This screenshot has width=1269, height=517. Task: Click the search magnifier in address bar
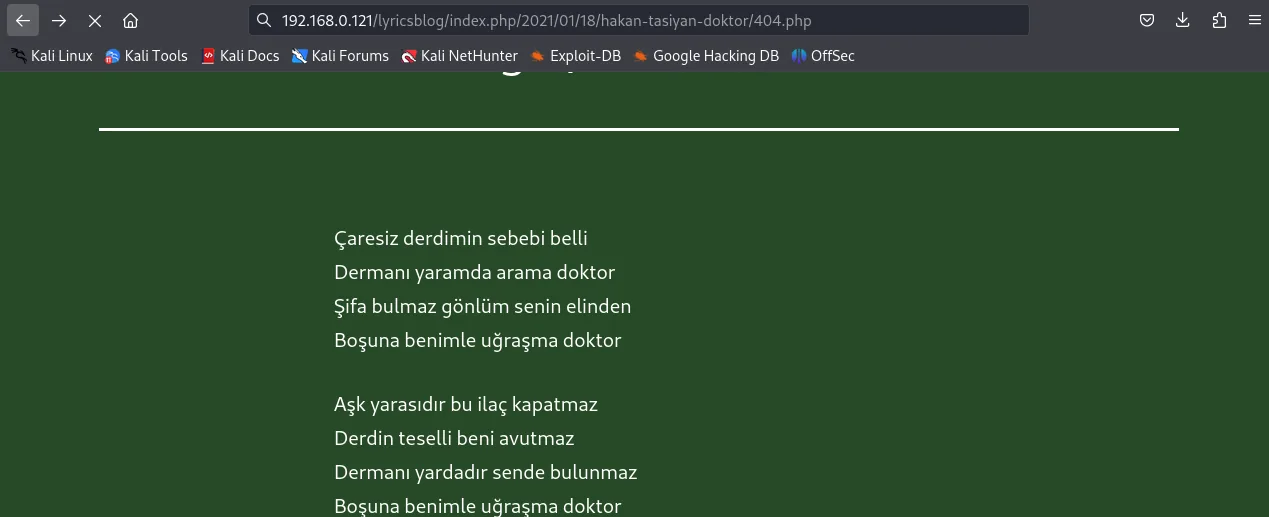[x=264, y=20]
